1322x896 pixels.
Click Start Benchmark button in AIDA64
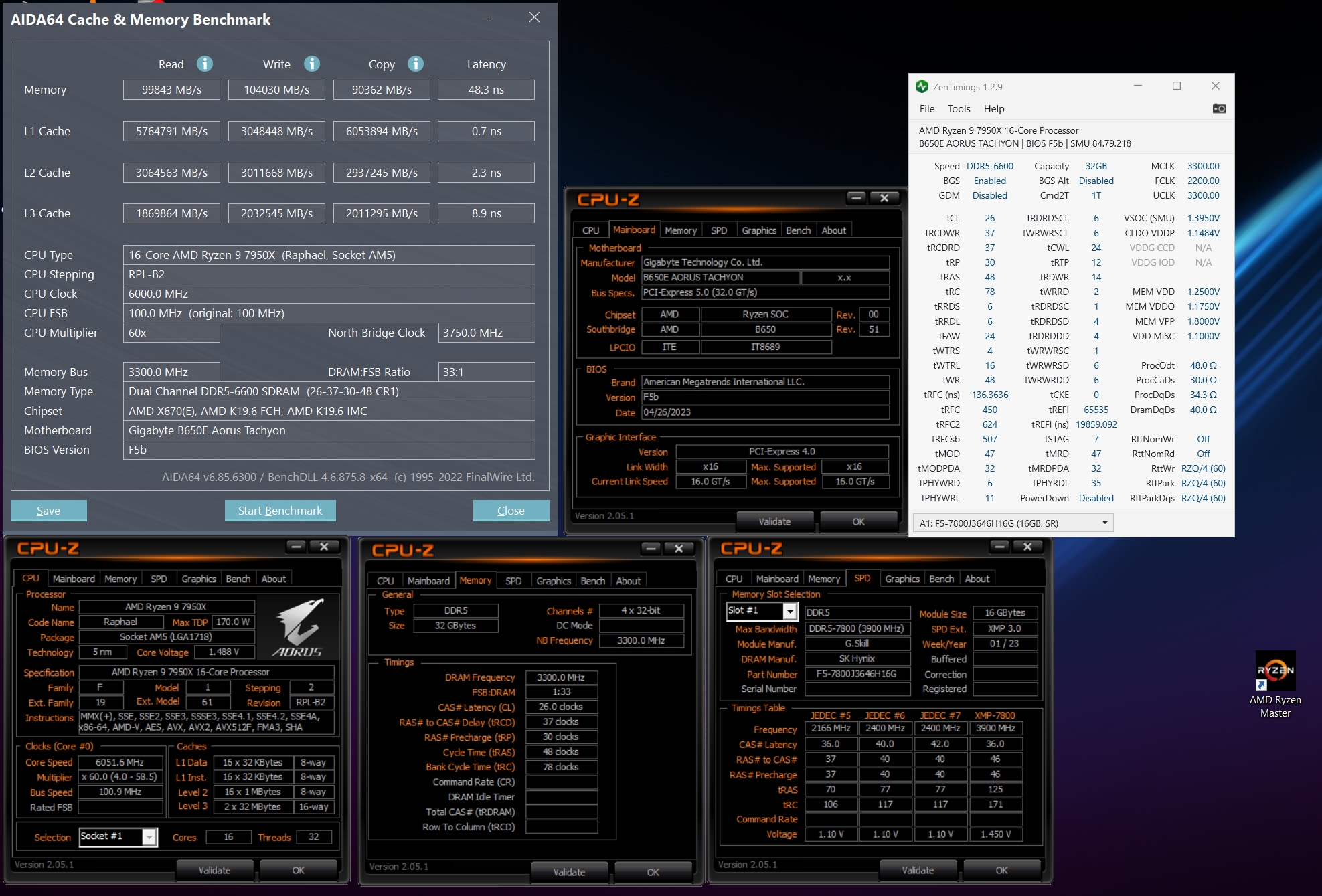(279, 510)
